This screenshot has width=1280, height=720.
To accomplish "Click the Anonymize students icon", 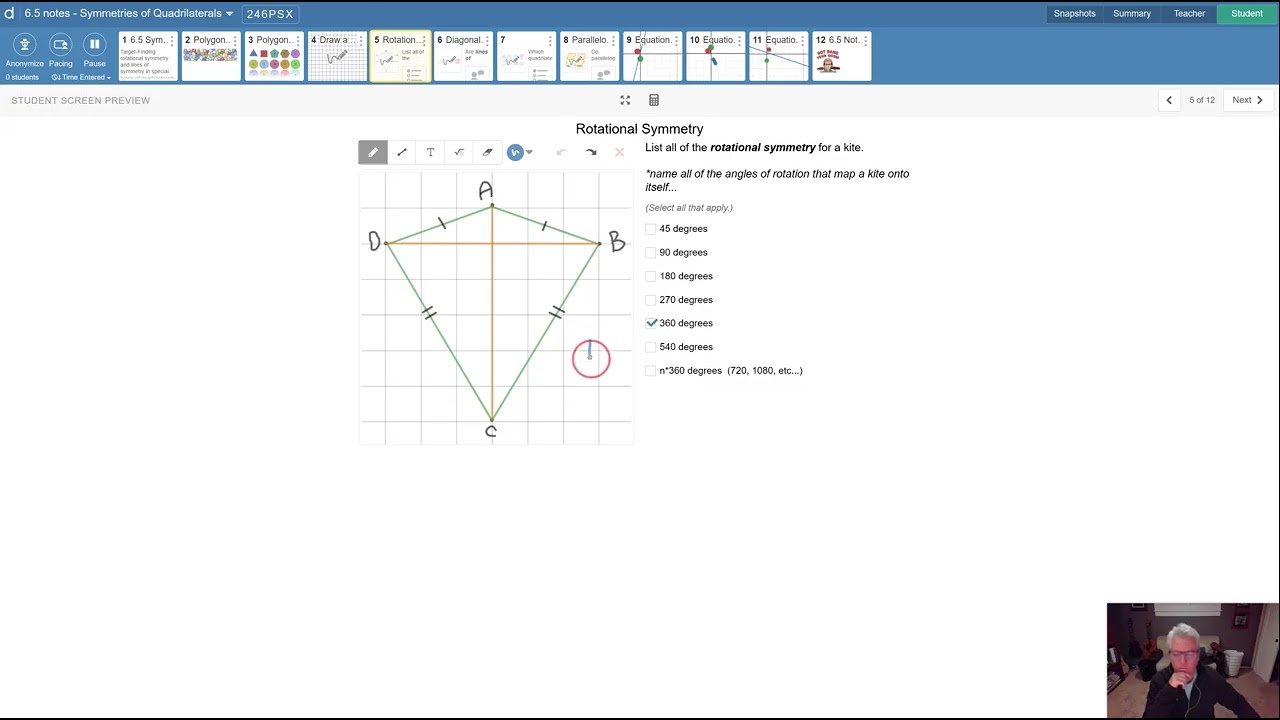I will coord(25,44).
